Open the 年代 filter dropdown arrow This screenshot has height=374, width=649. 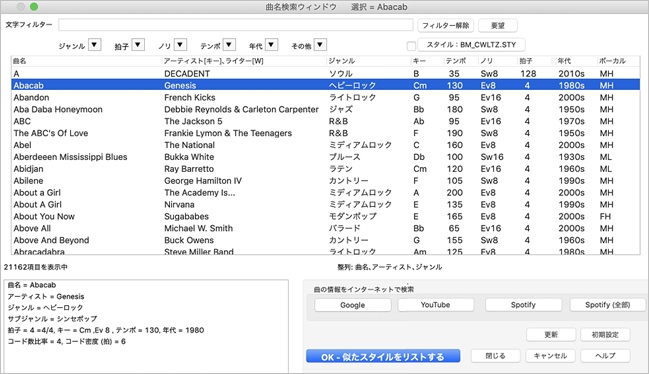272,45
